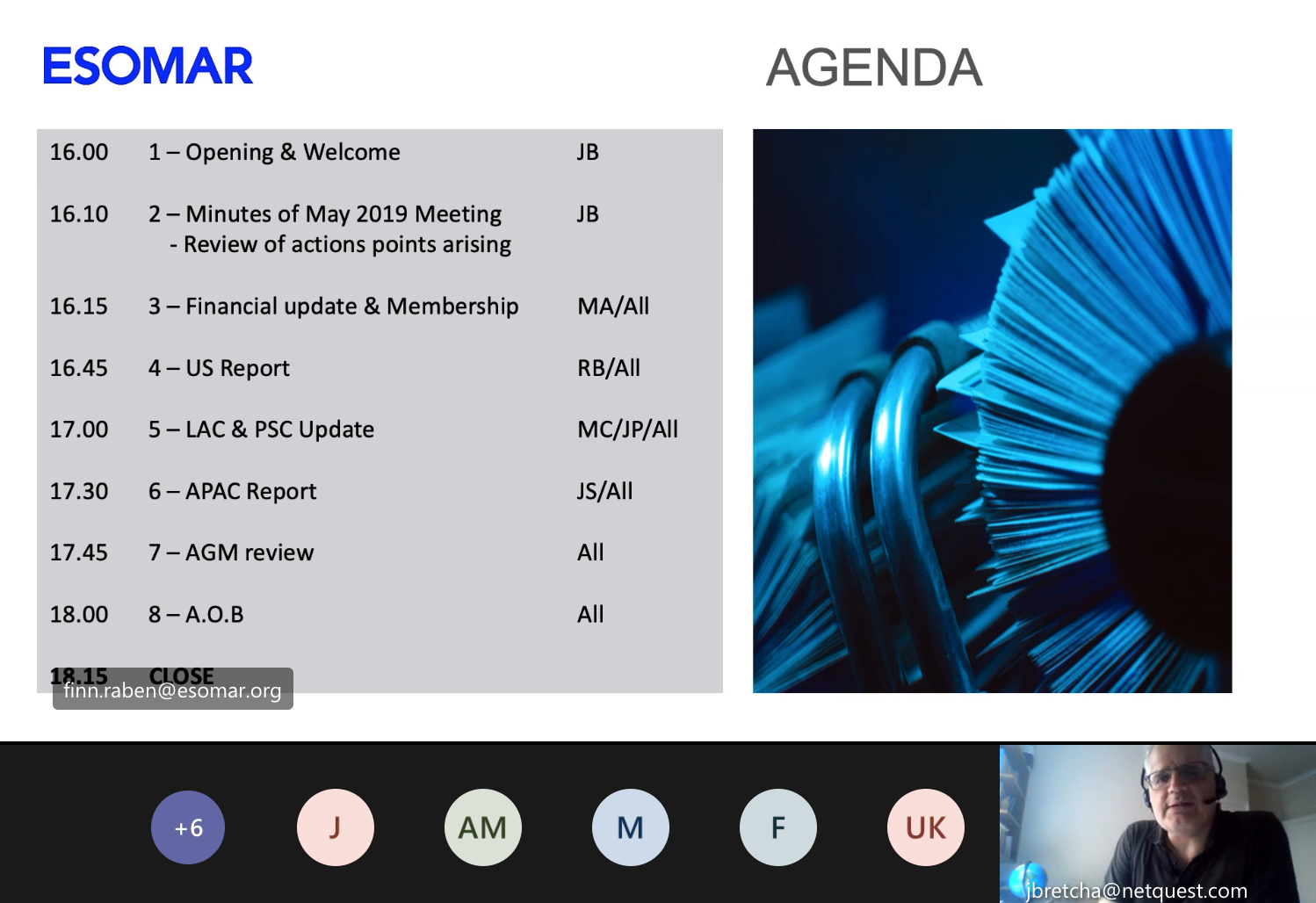Click 'All' beside A.O.B
1316x903 pixels.
click(590, 615)
